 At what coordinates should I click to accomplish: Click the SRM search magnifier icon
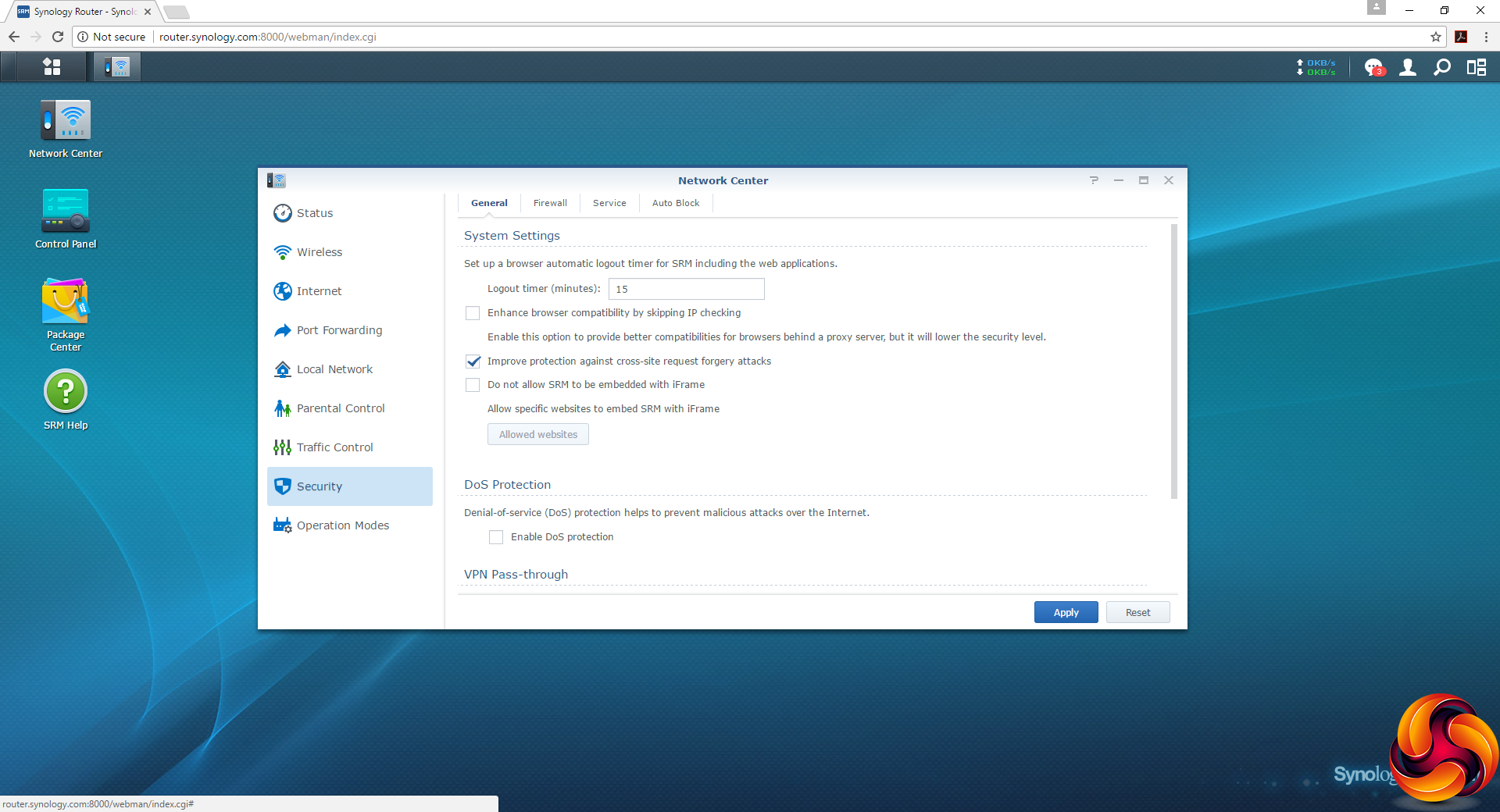1442,67
